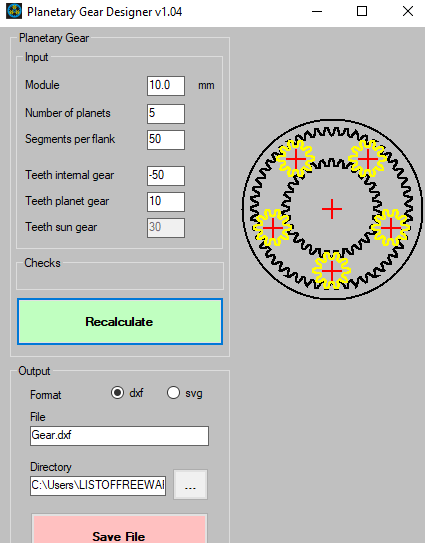Click the gear preview drawing
This screenshot has width=425, height=543.
pos(332,210)
